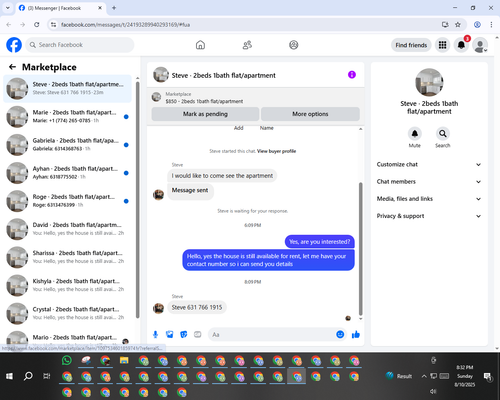Viewport: 500px width, 400px height.
Task: Send a voice clip microphone icon
Action: (155, 334)
